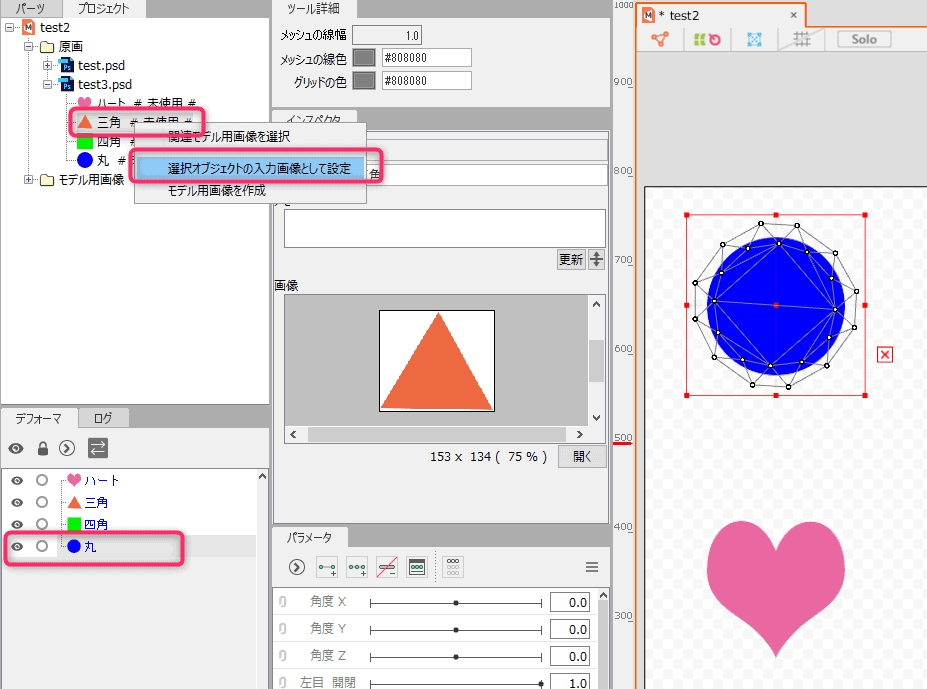
Task: Click the grid display icon in canvas toolbar
Action: [801, 39]
